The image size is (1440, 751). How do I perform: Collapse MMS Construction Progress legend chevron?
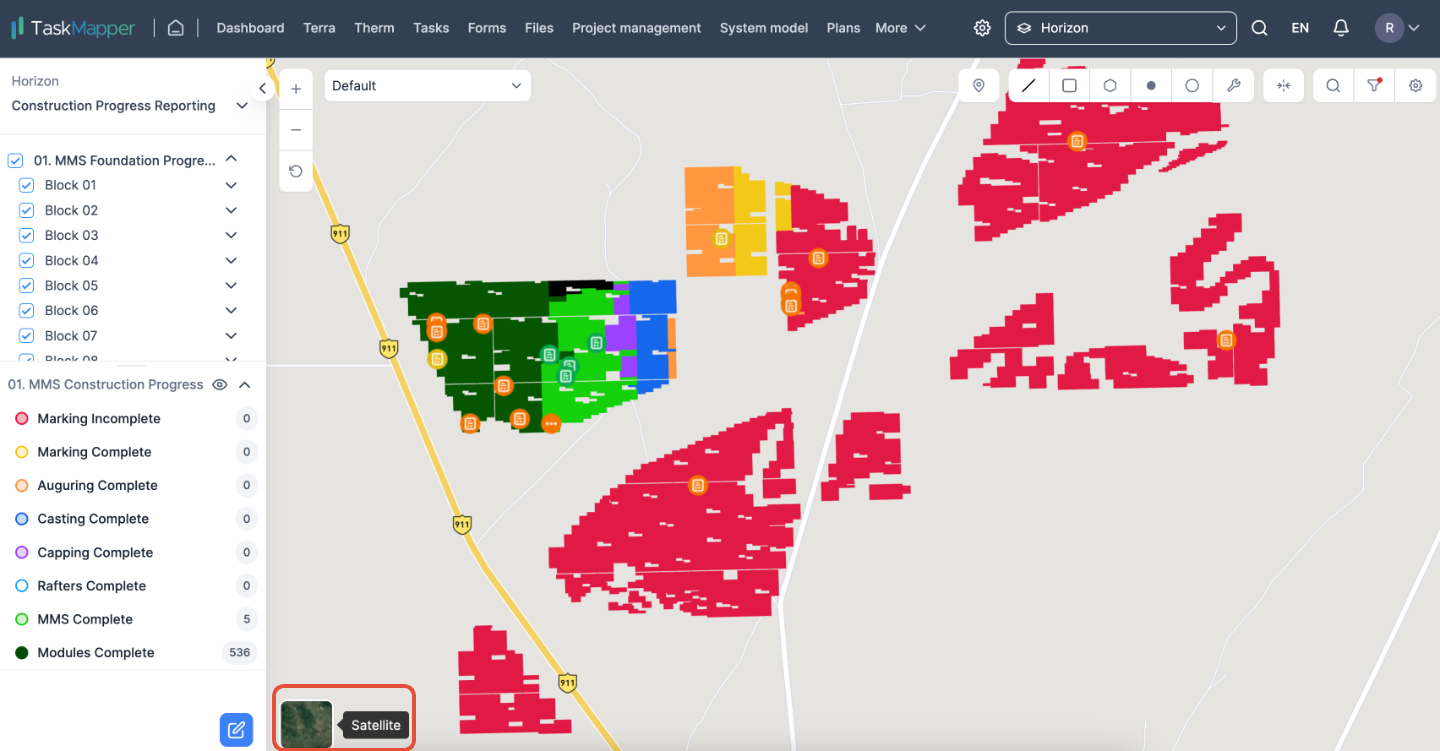coord(244,384)
